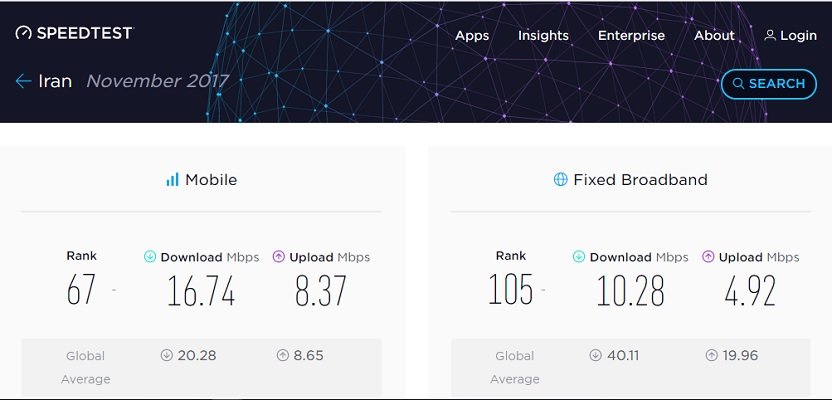Click the Fixed Broadband globe icon

point(561,180)
